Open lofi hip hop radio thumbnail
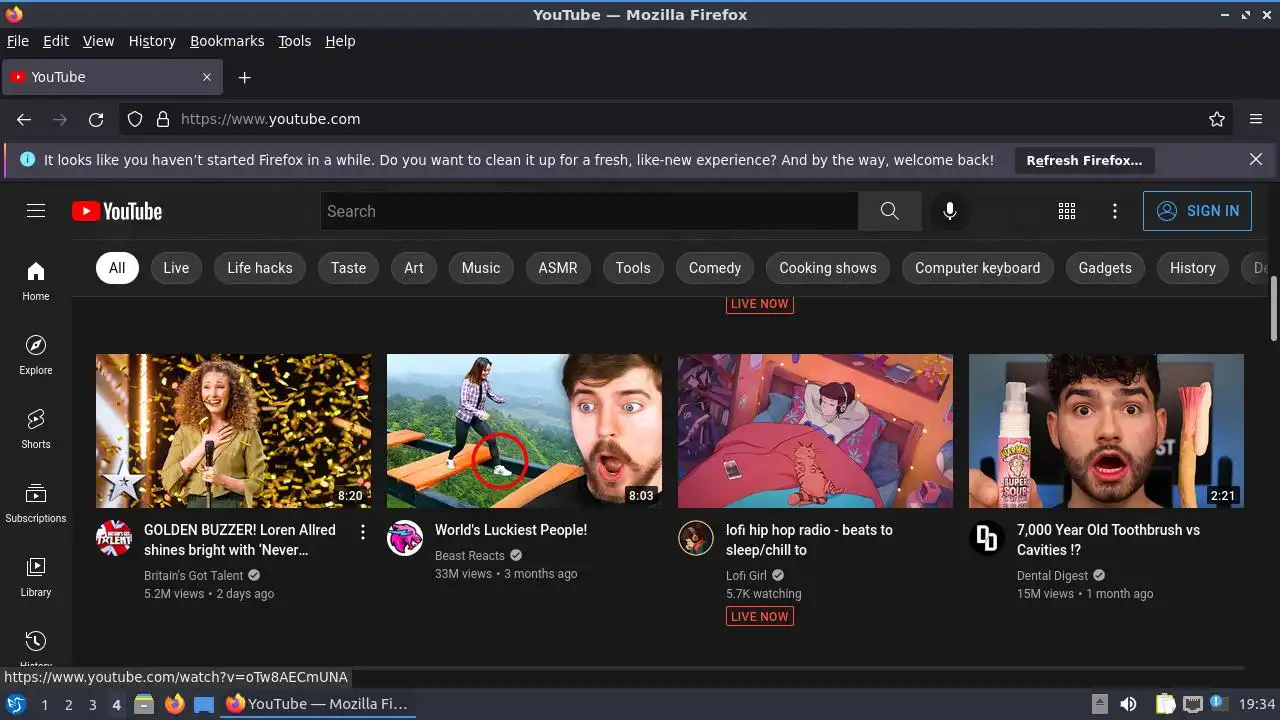The height and width of the screenshot is (720, 1280). click(815, 431)
